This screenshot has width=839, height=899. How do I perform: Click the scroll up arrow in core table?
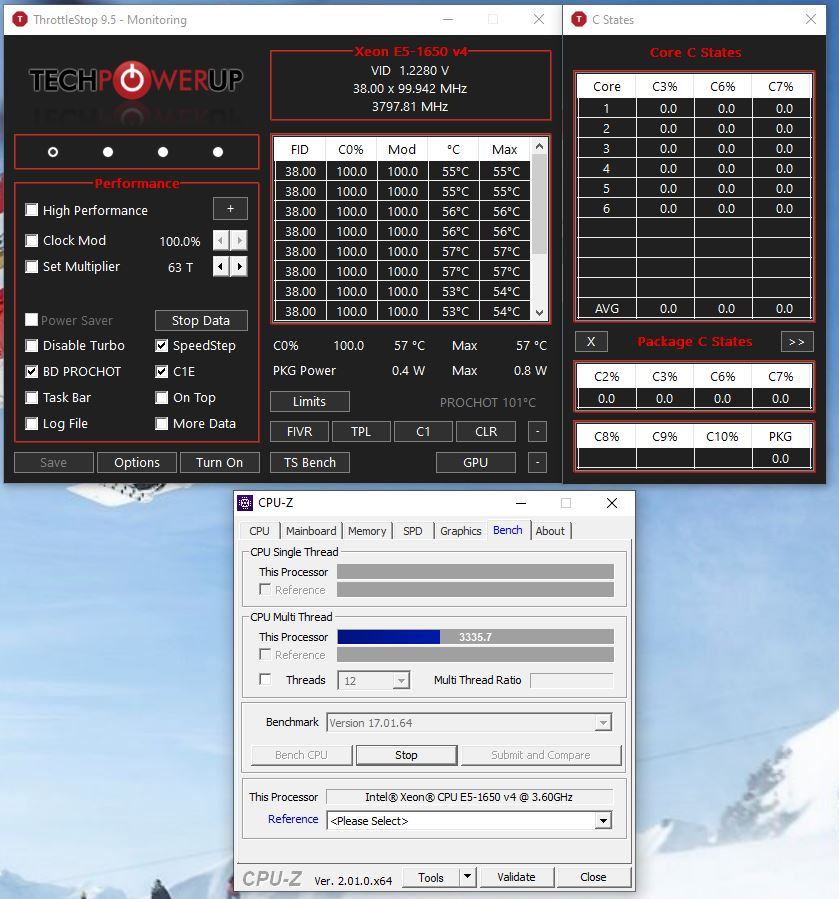[539, 146]
